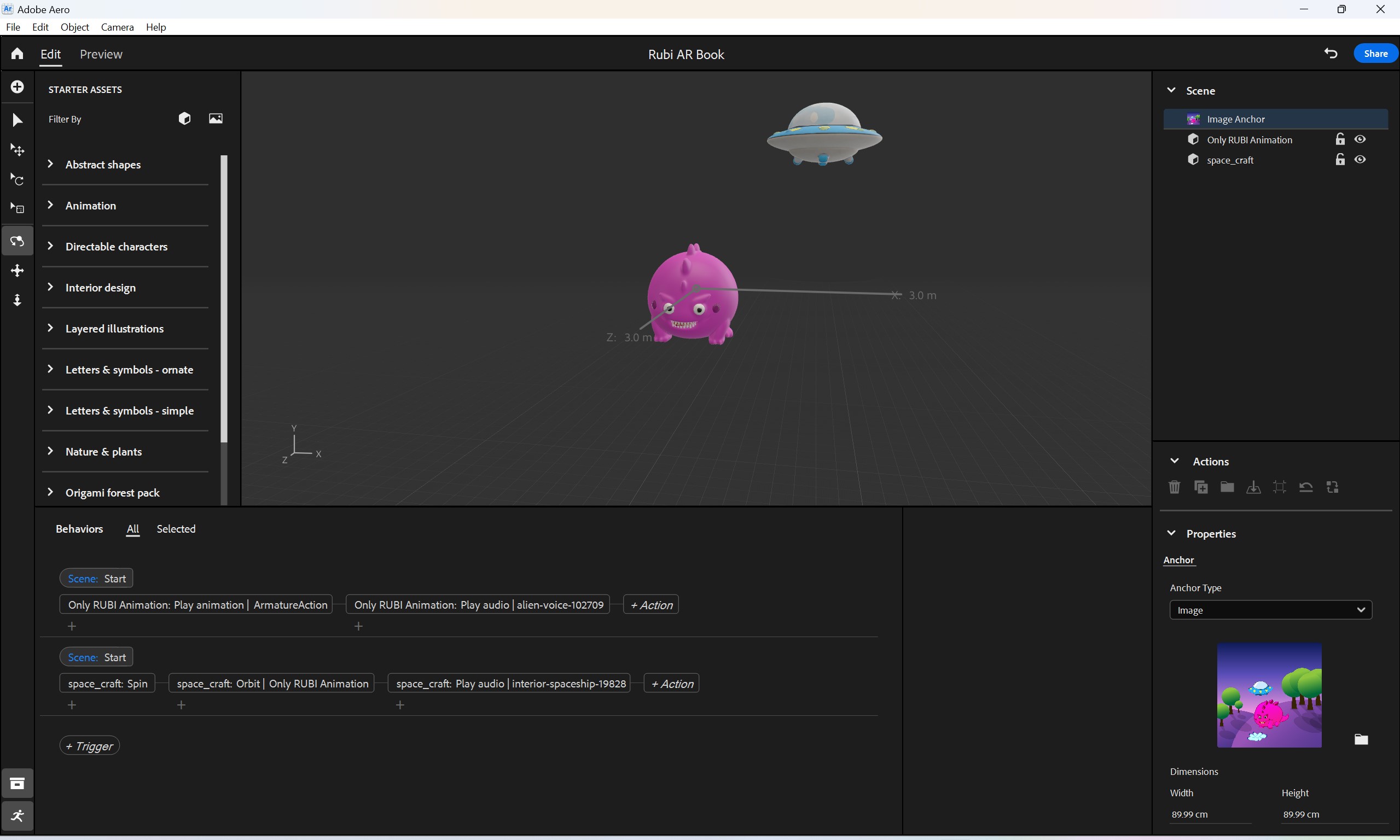Lock the space_craft layer

pos(1339,159)
